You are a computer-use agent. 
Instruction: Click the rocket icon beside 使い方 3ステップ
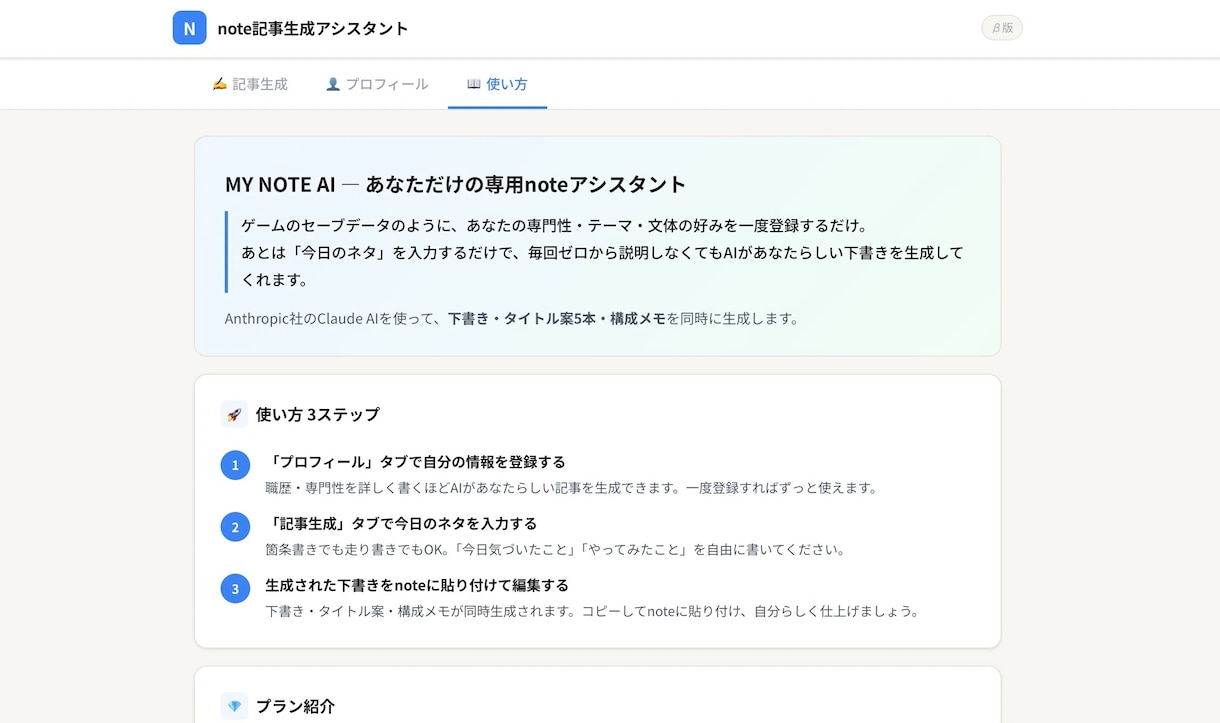tap(234, 414)
